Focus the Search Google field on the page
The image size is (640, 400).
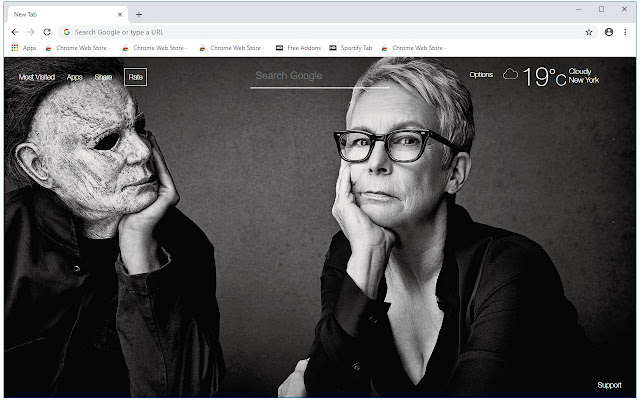coord(320,77)
